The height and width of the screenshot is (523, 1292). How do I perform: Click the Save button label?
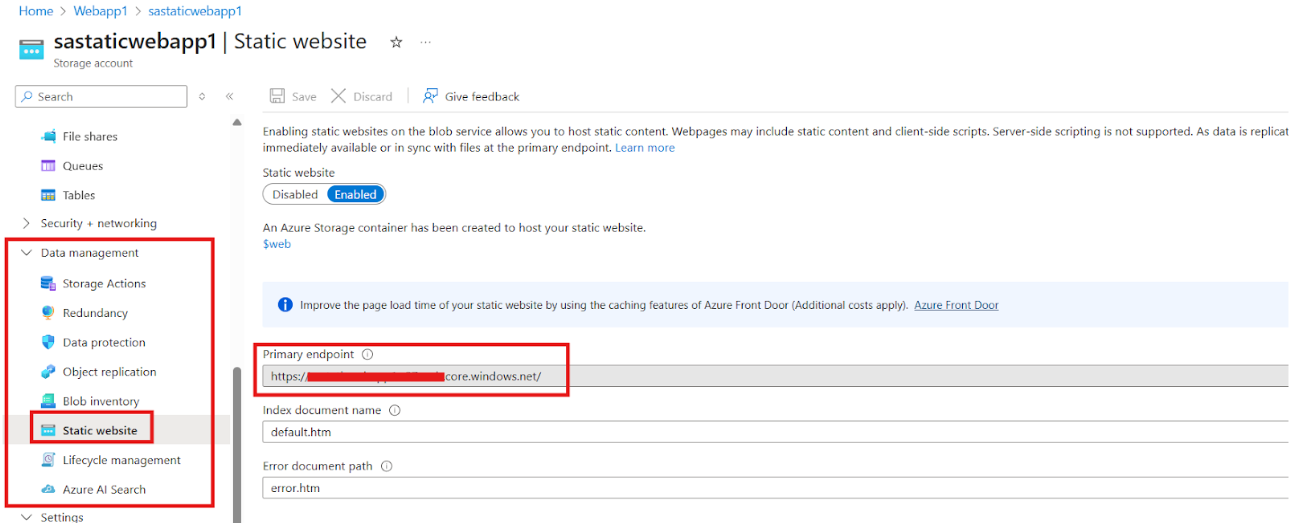point(304,97)
